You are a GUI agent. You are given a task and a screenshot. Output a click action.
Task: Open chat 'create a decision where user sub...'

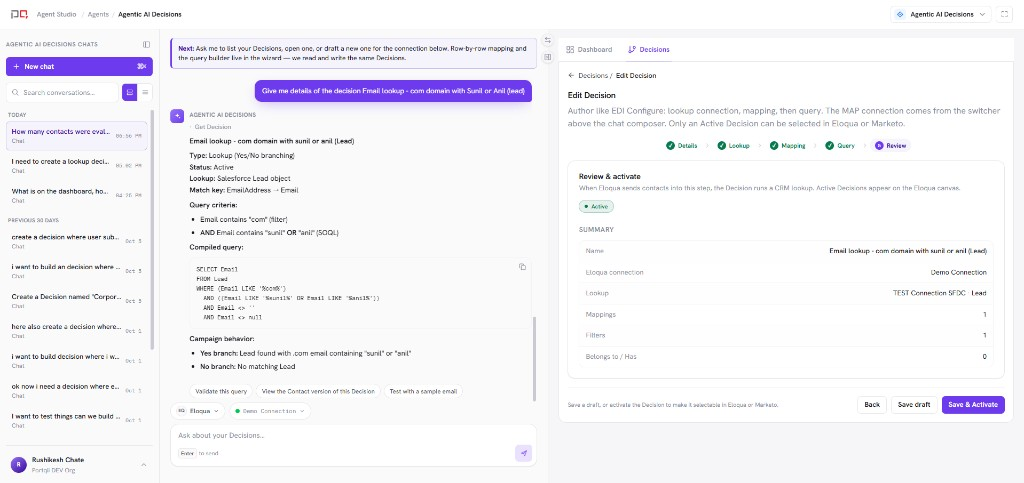[x=76, y=241]
